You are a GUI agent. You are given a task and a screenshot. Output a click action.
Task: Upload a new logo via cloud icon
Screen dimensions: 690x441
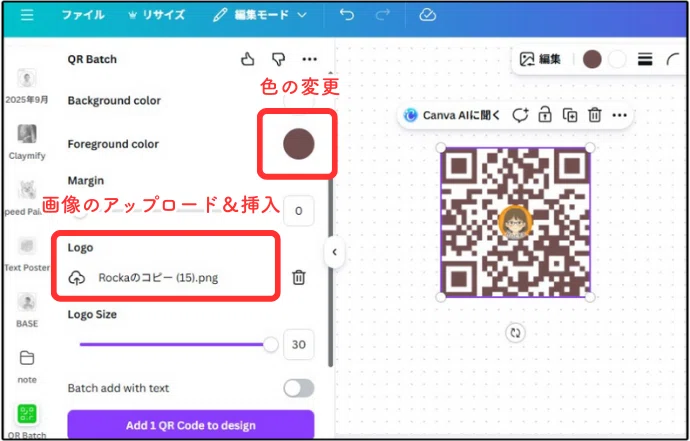(77, 278)
